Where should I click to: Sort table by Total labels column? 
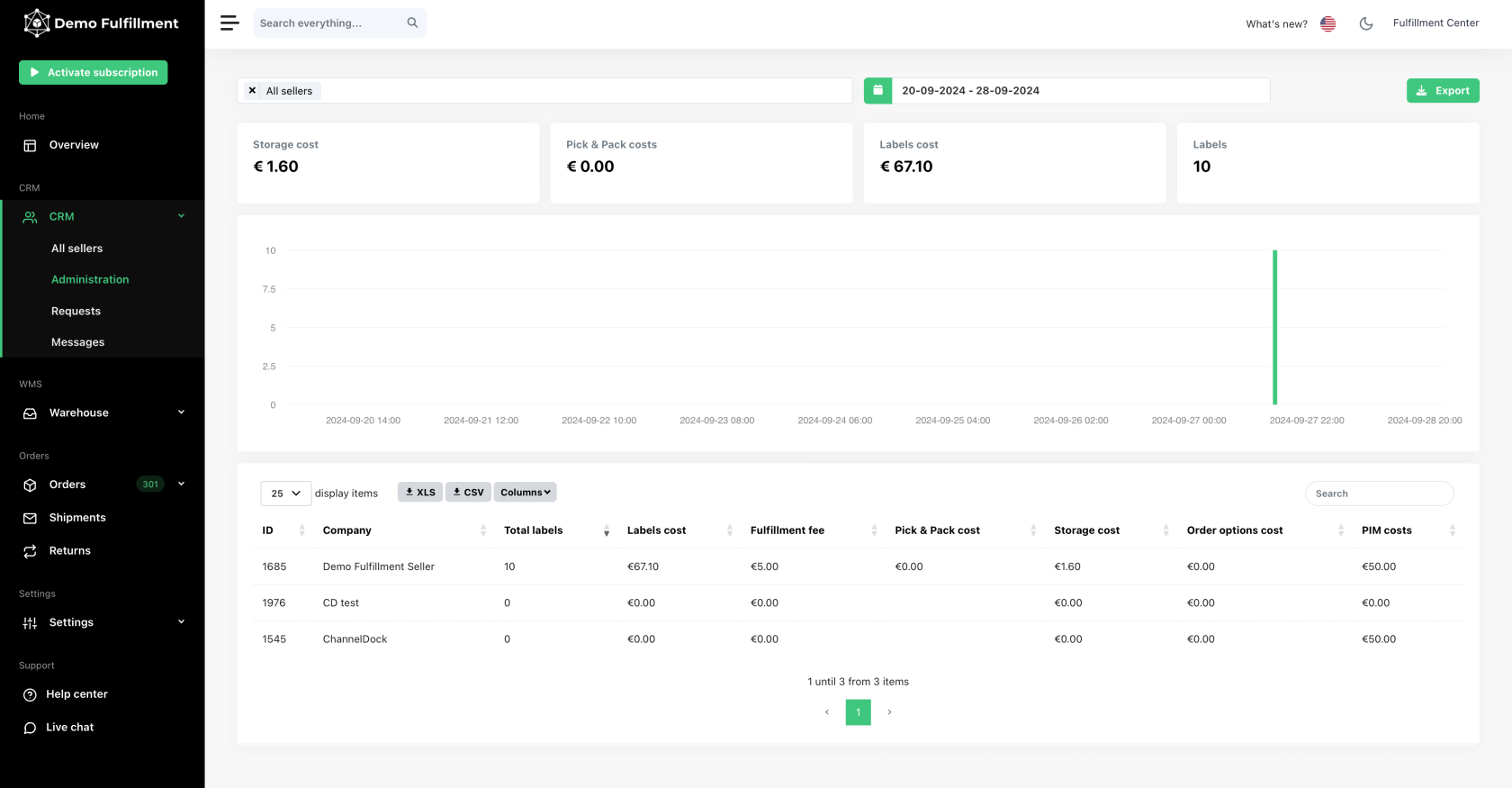coord(556,530)
